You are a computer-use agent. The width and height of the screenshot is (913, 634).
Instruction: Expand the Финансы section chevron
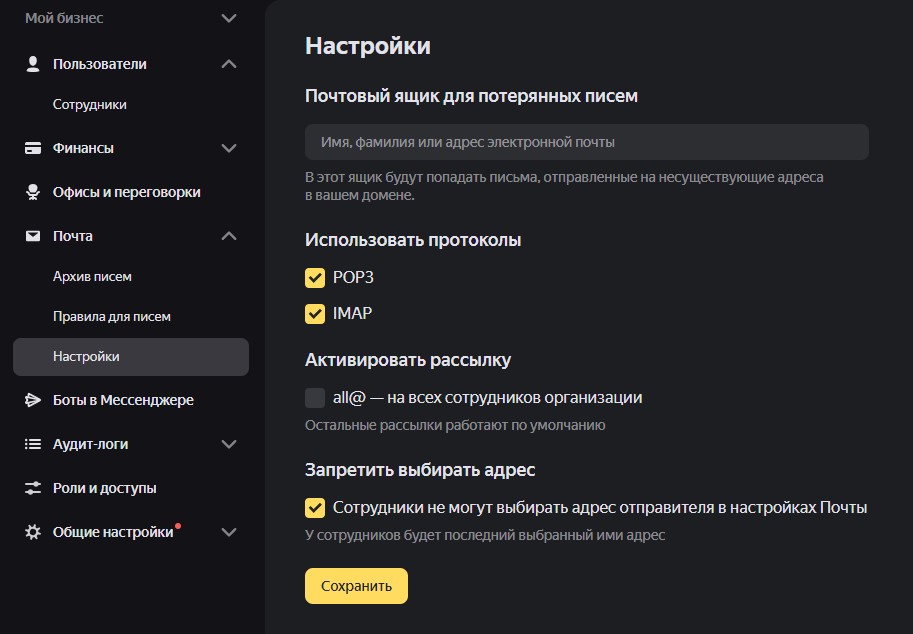click(x=229, y=148)
